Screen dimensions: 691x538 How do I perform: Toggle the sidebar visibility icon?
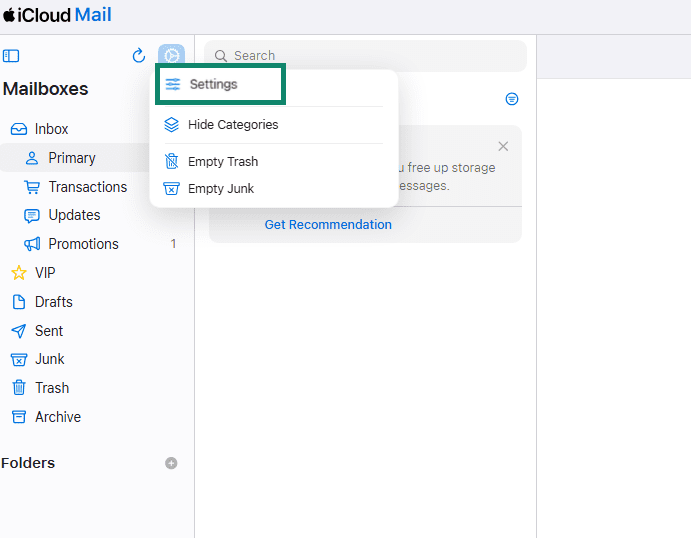tap(11, 56)
